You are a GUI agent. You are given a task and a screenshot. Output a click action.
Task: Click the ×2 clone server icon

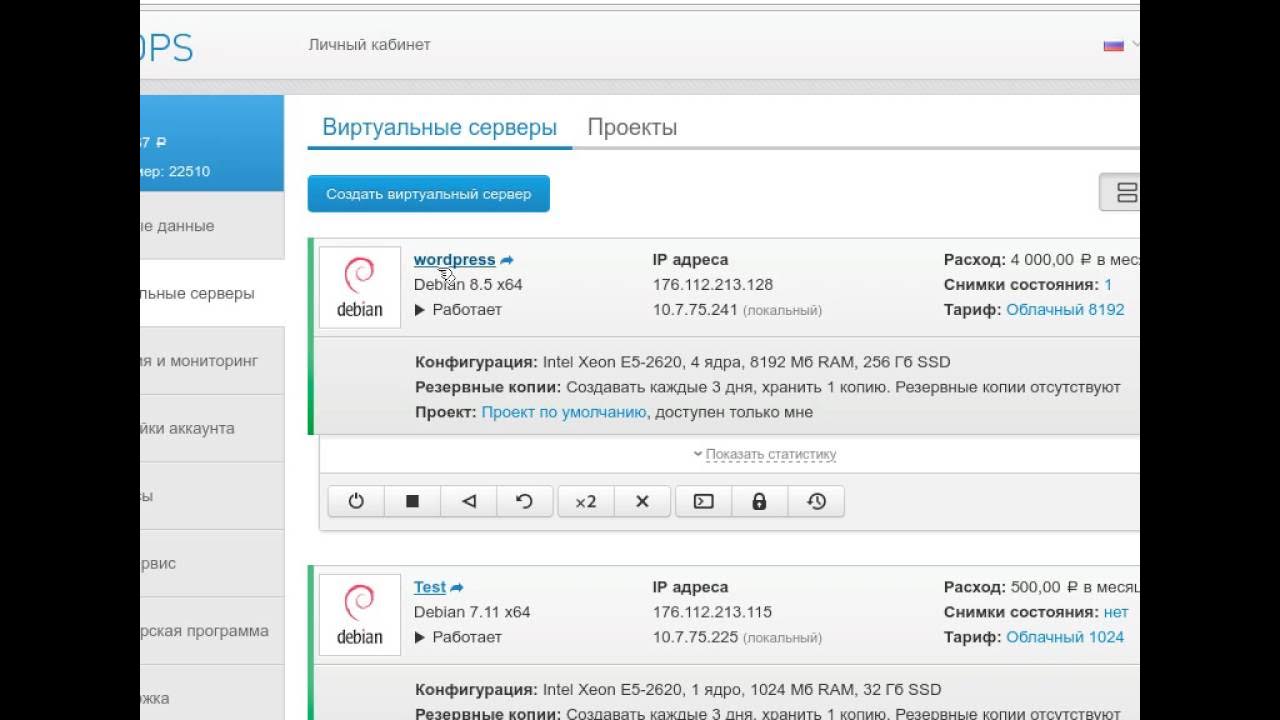click(586, 502)
